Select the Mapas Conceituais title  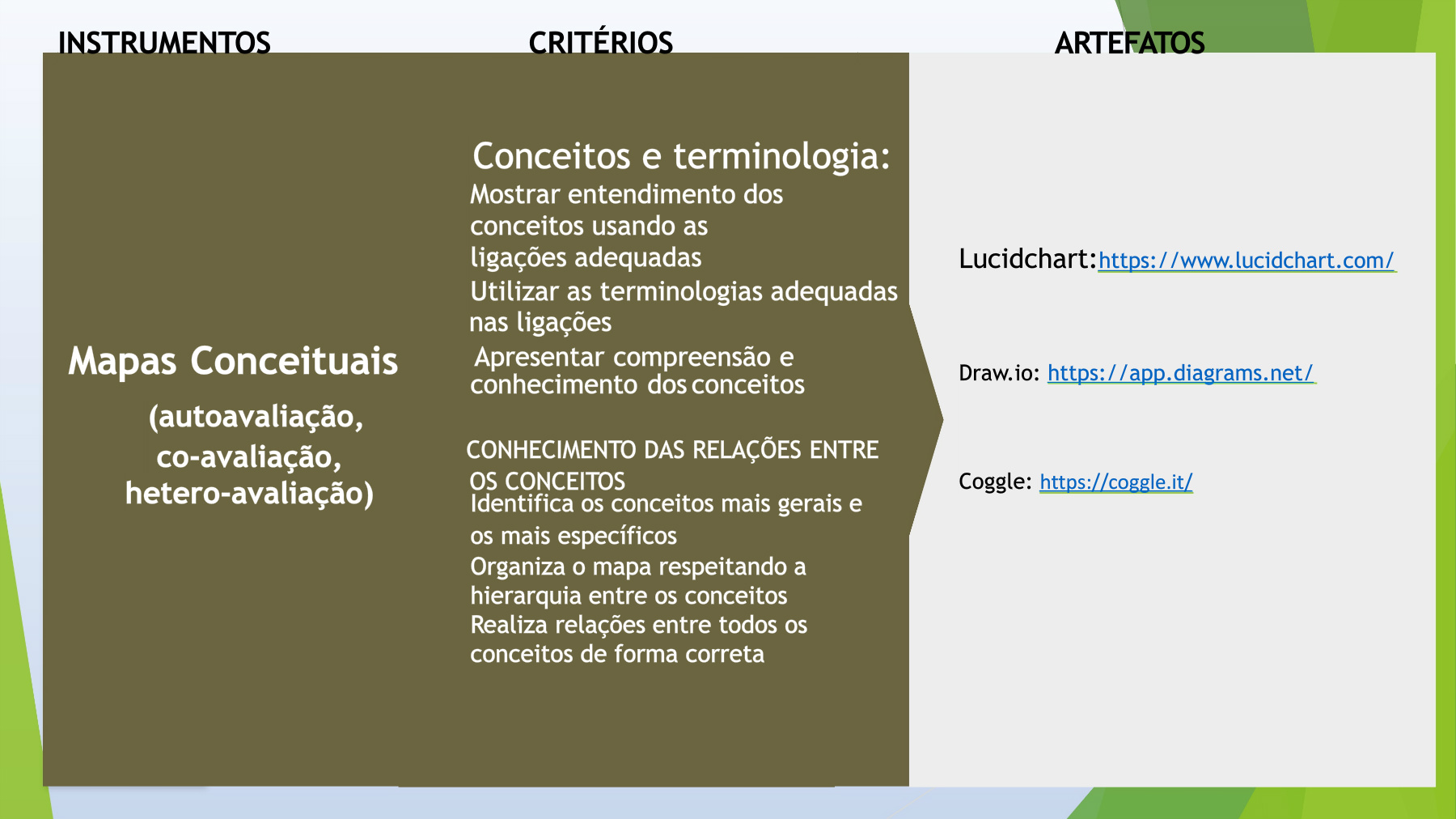(233, 361)
